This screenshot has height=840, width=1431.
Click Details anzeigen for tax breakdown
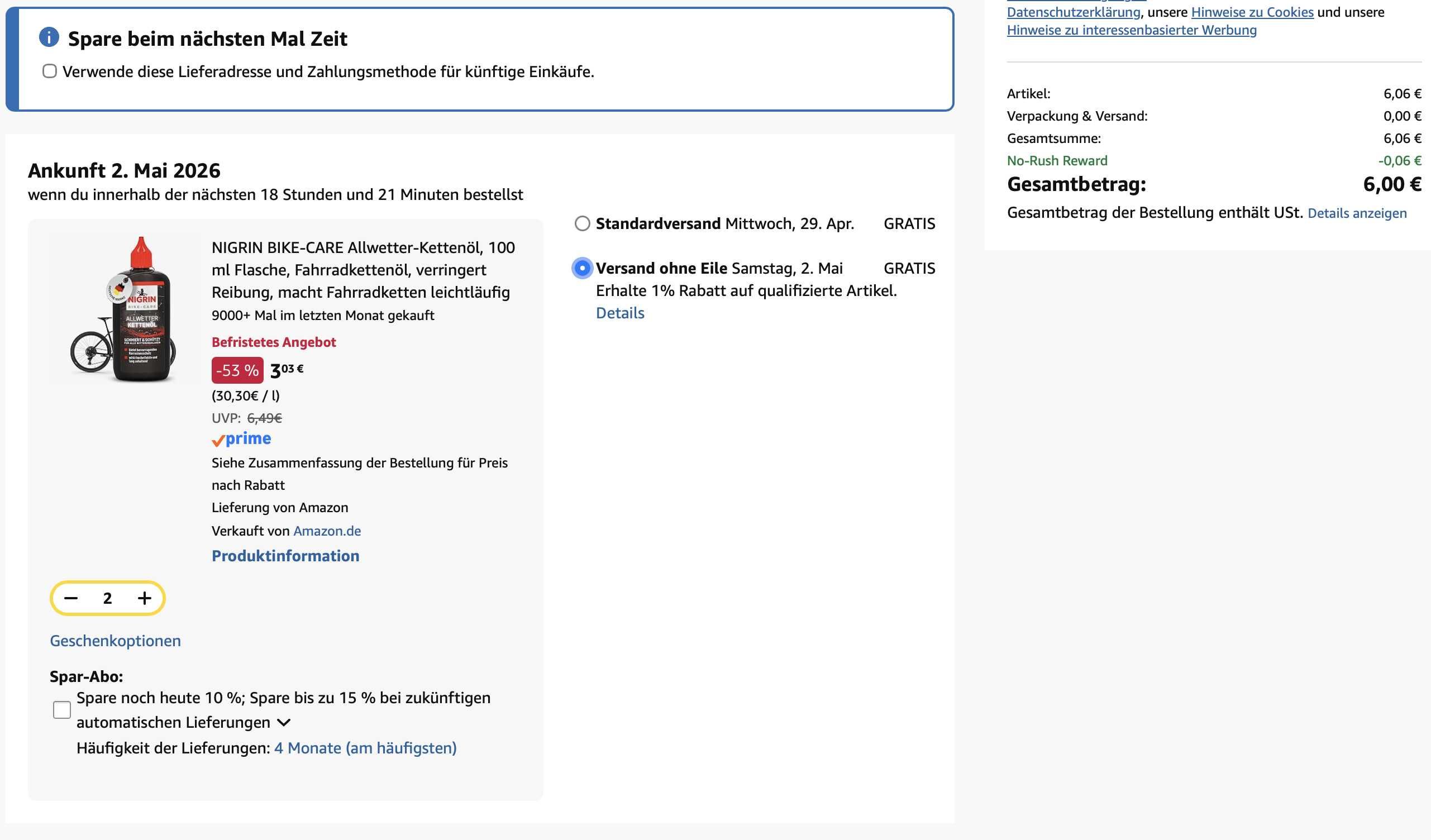click(x=1357, y=213)
